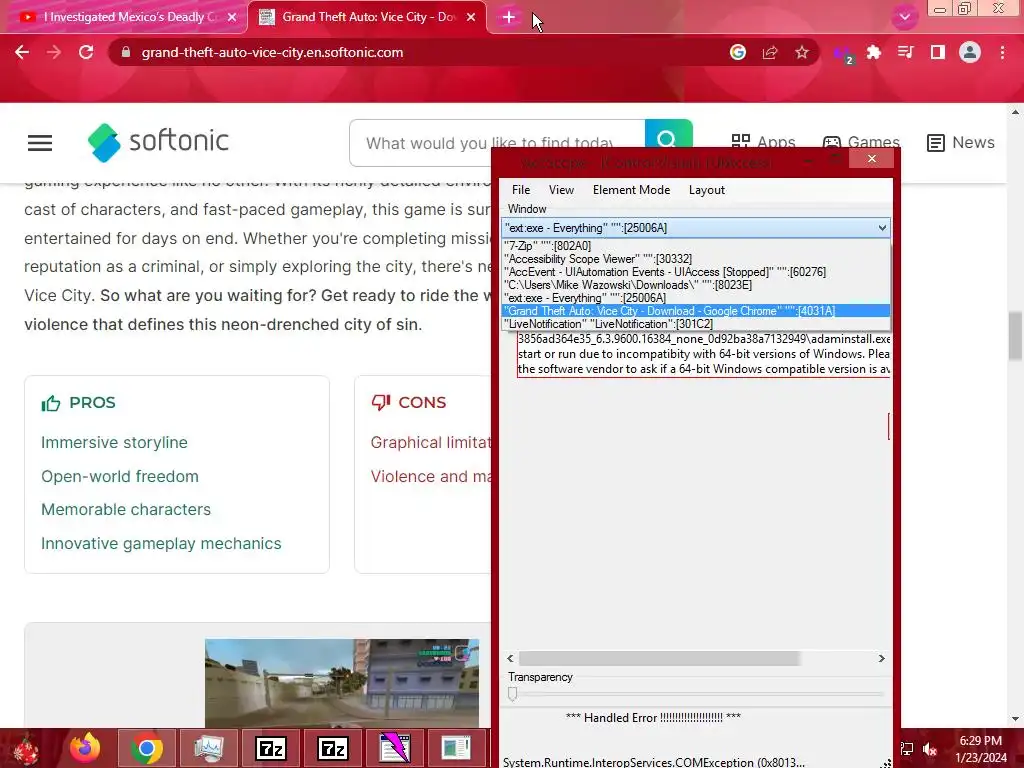This screenshot has width=1024, height=768.
Task: Click "Innovative gameplay mechanics" text
Action: pos(161,543)
